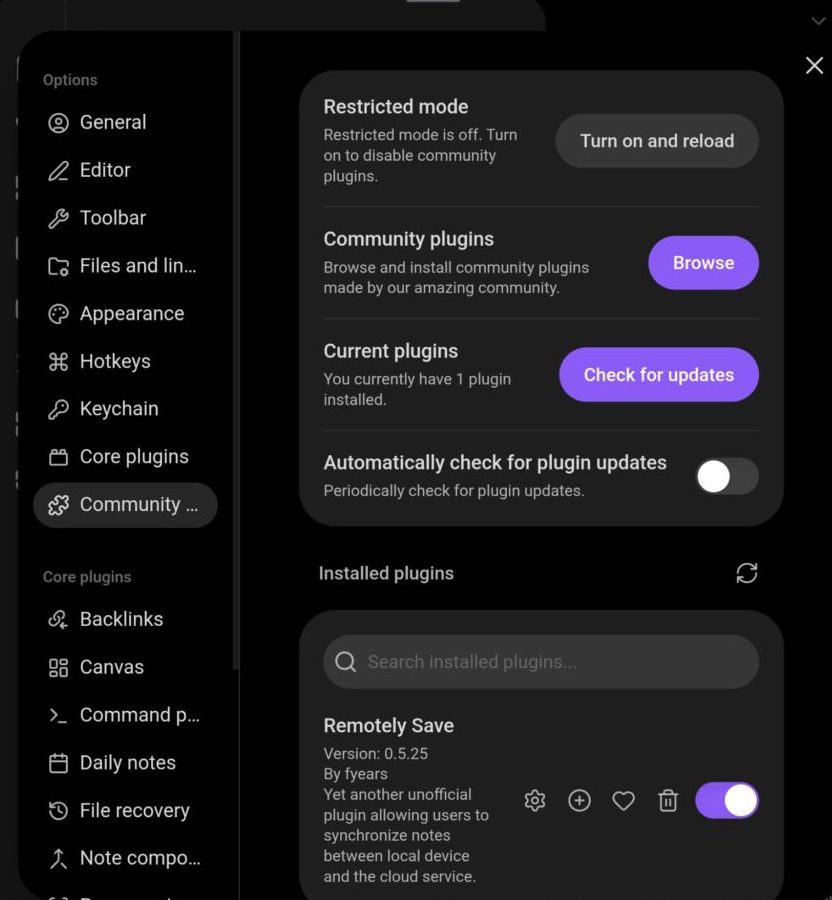832x900 pixels.
Task: Click the settings sidebar scrollbar
Action: (236, 350)
